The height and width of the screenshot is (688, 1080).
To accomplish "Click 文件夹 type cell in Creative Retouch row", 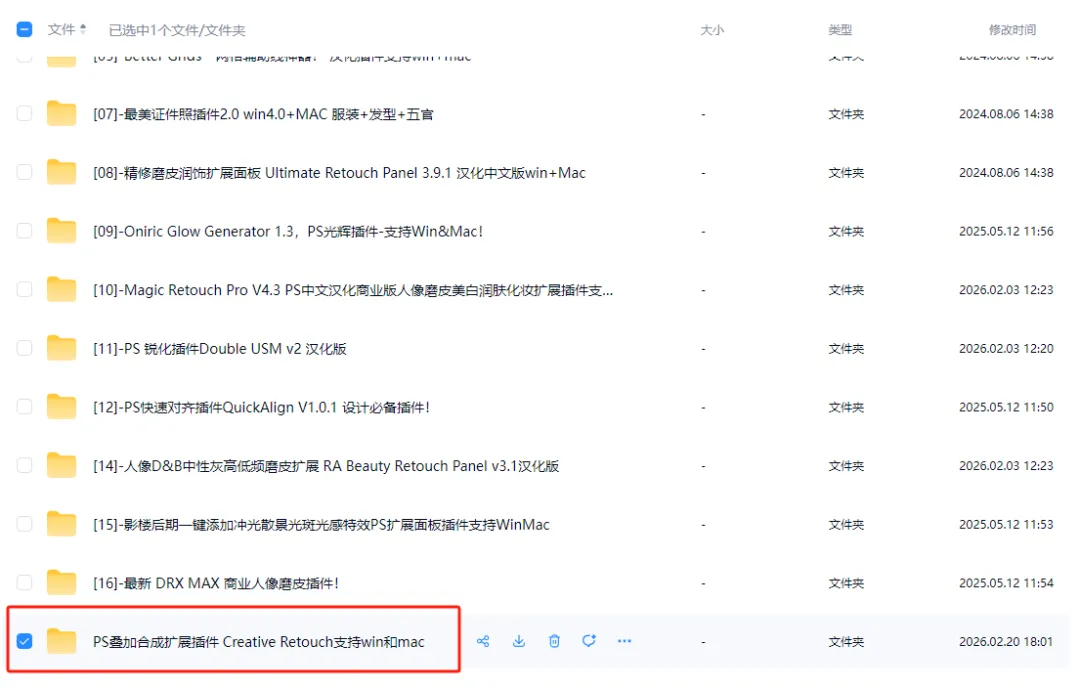I will tap(846, 641).
